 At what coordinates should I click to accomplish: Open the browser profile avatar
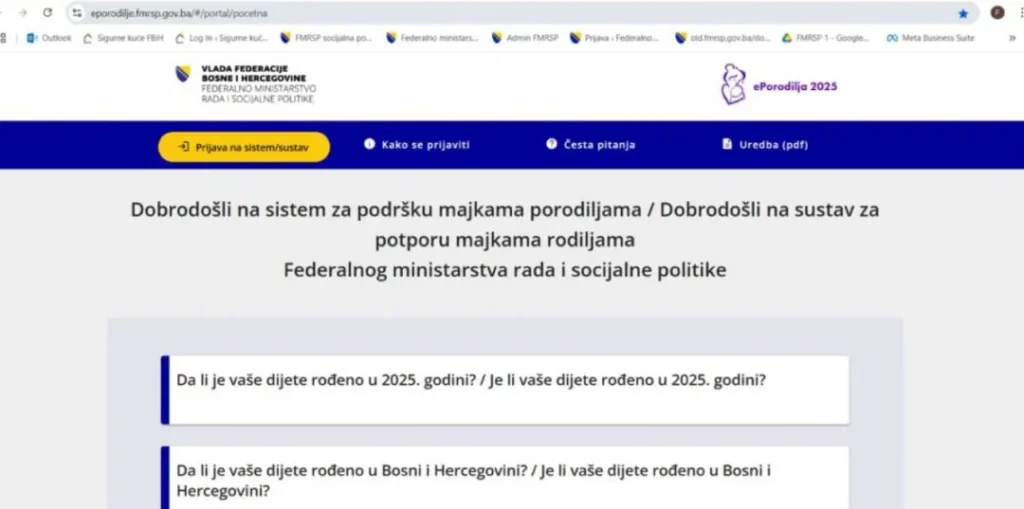coord(997,13)
